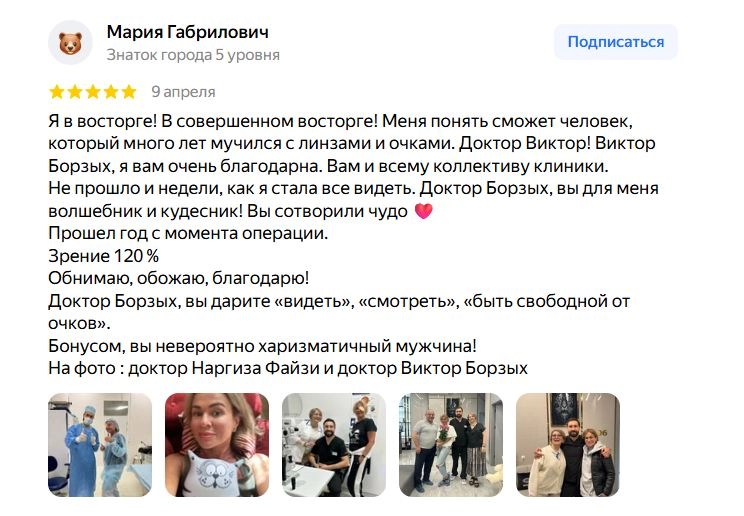Viewport: 744px width, 516px height.
Task: Select the fifth yellow rating star
Action: tap(129, 92)
